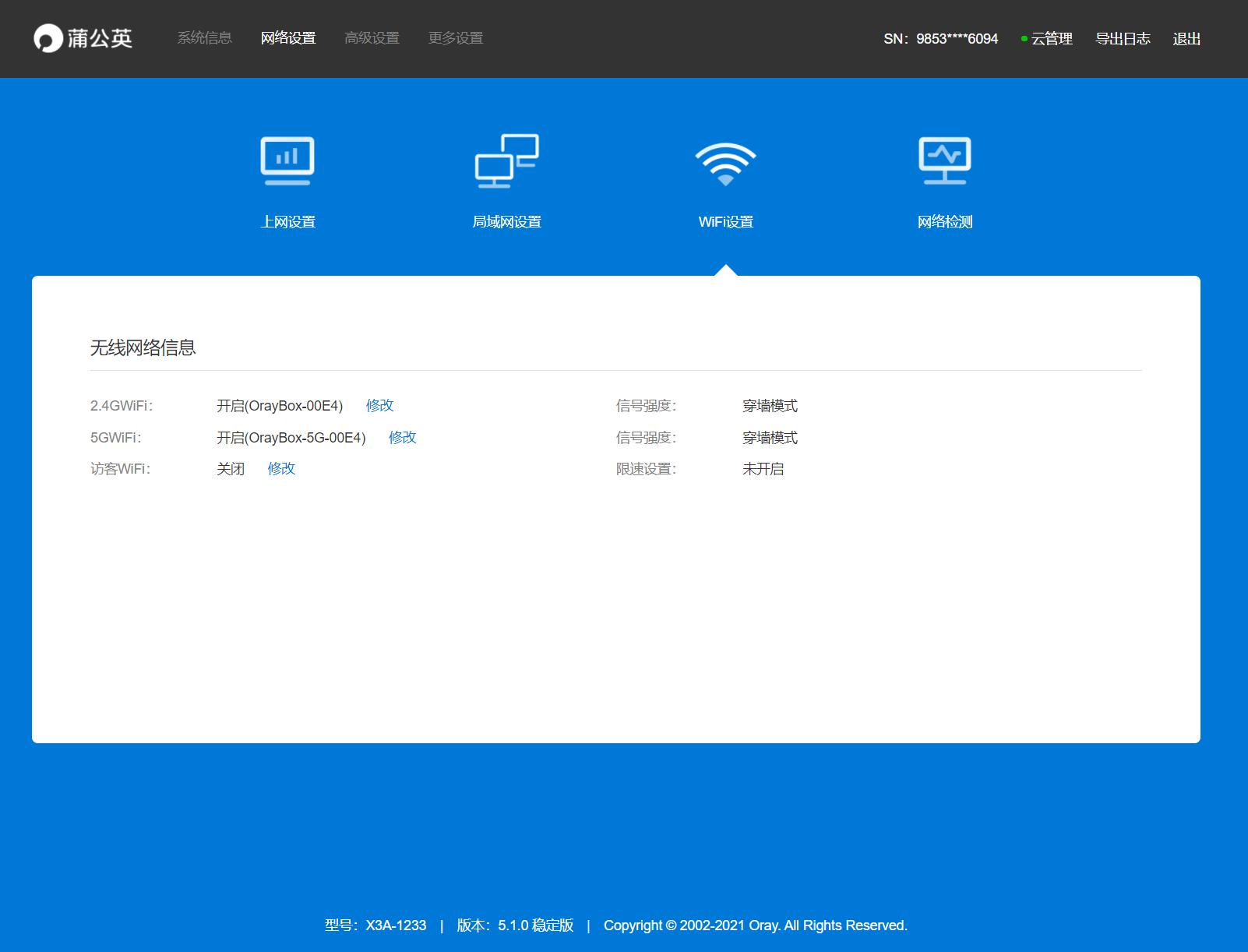Open the 网络检测 diagnostics icon

coord(944,160)
